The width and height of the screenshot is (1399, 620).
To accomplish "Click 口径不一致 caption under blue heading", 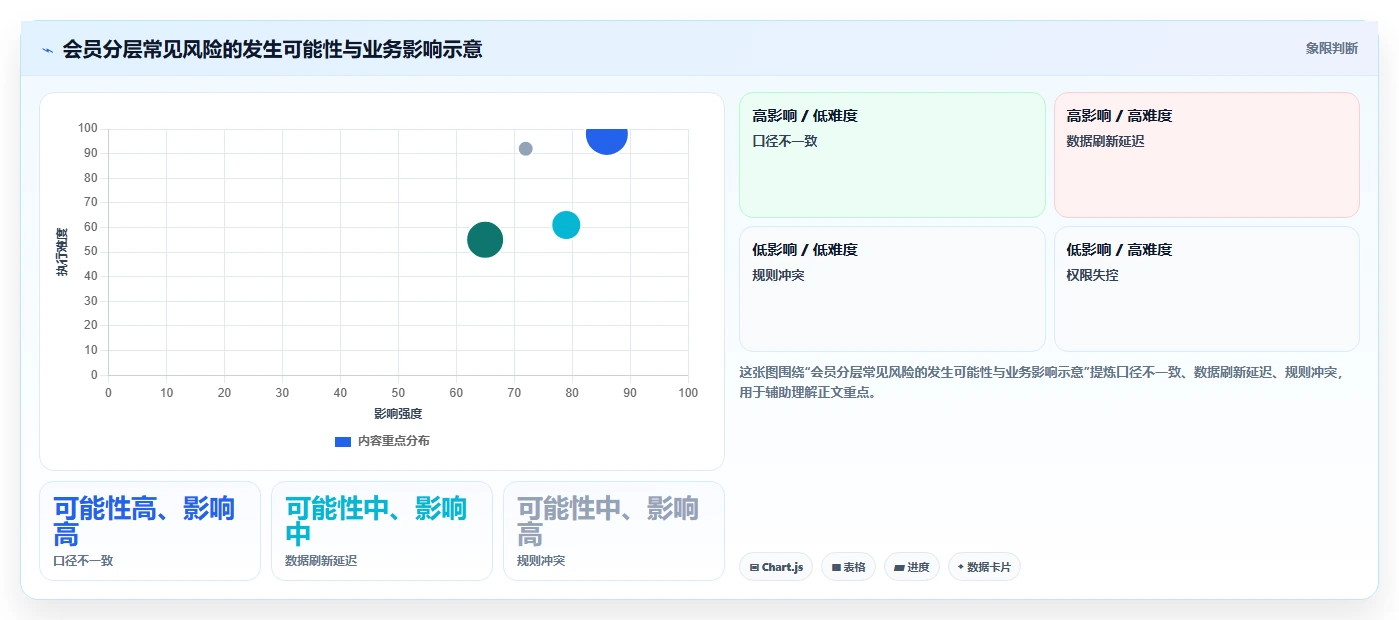I will point(83,561).
